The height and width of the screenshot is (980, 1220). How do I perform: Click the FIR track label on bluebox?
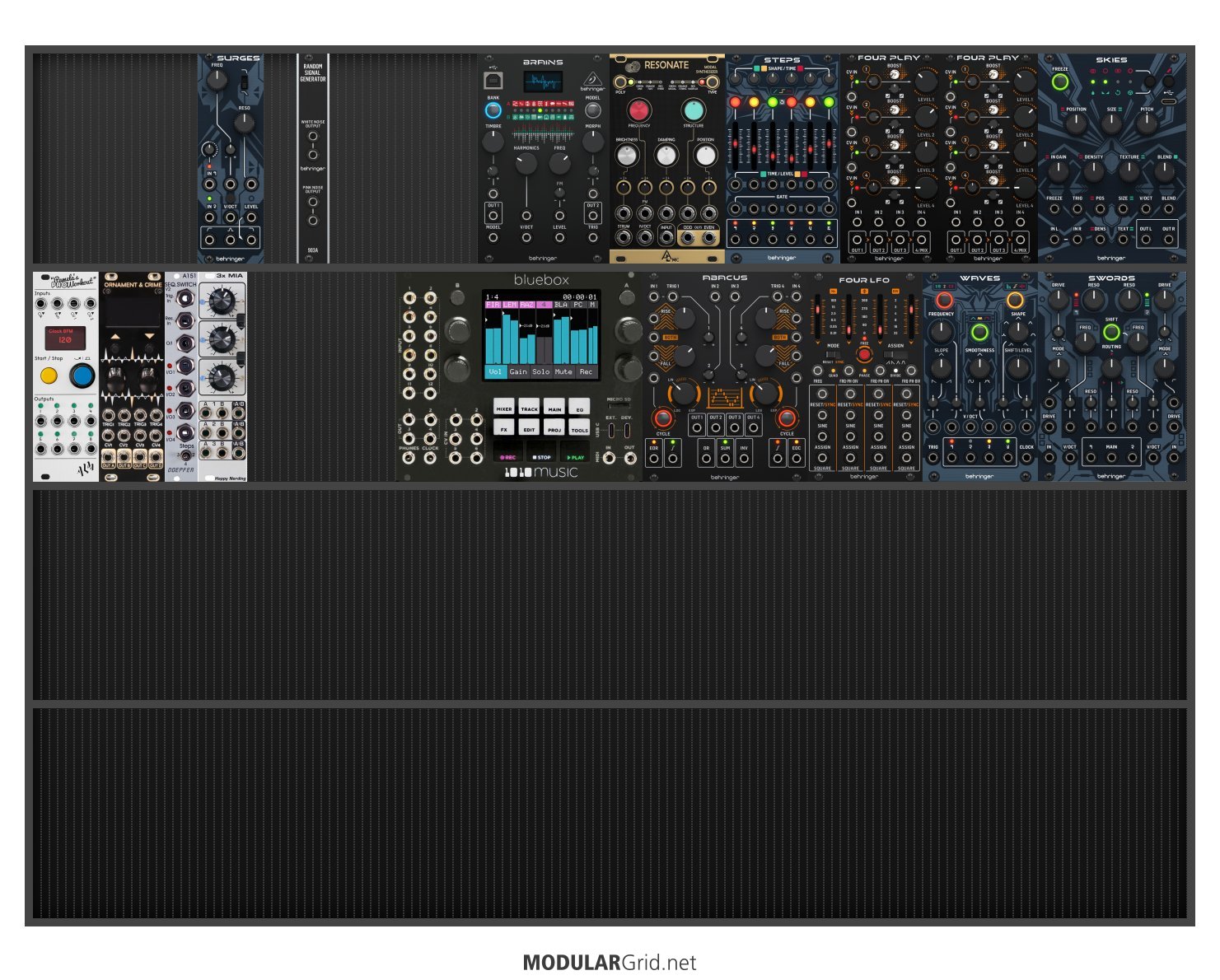tap(493, 305)
